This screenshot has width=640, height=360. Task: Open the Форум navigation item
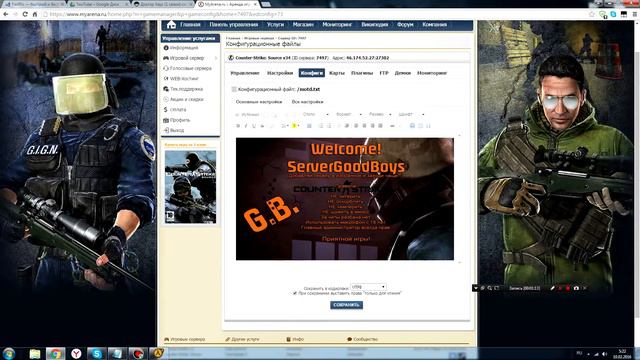(405, 25)
